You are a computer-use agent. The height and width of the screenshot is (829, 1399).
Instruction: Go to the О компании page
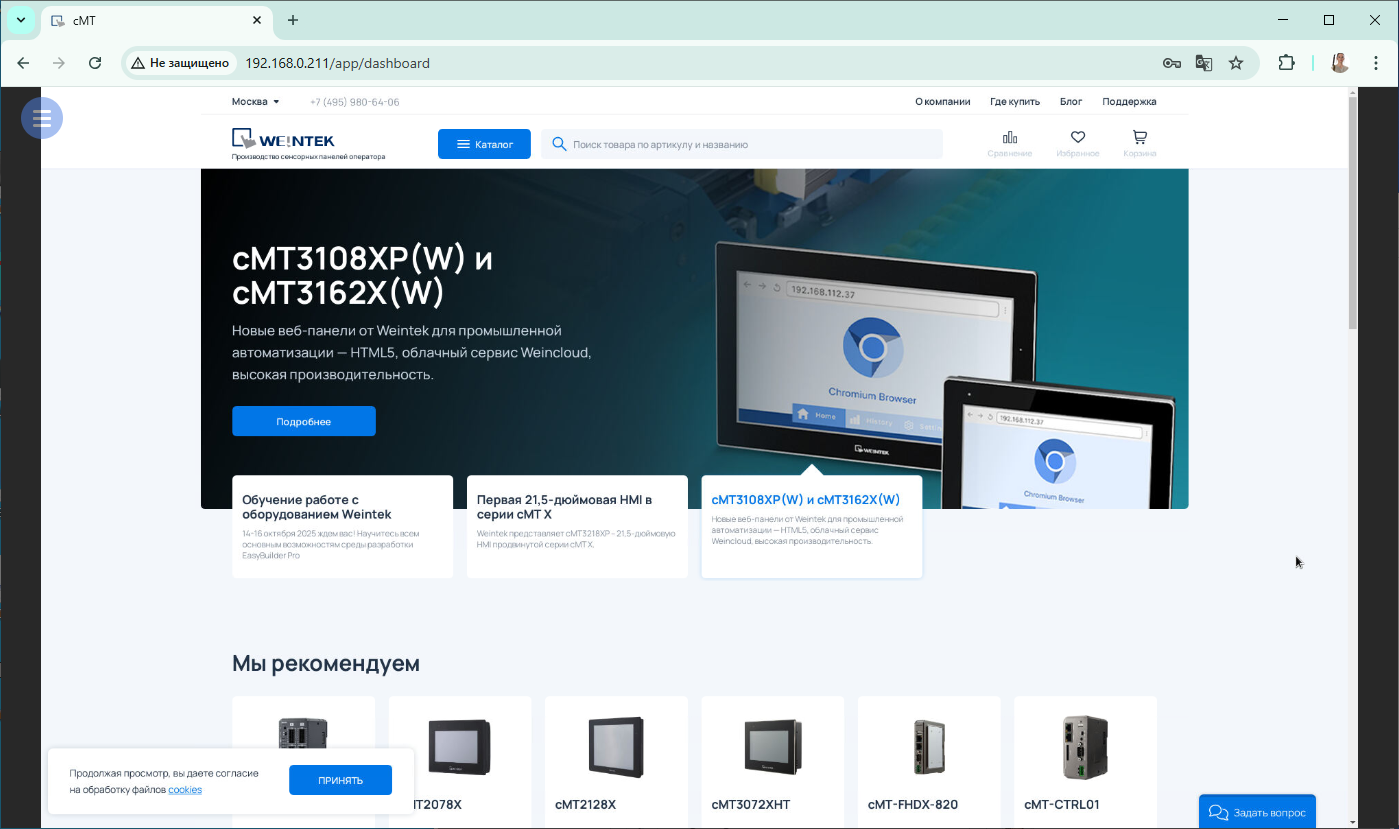[x=942, y=101]
